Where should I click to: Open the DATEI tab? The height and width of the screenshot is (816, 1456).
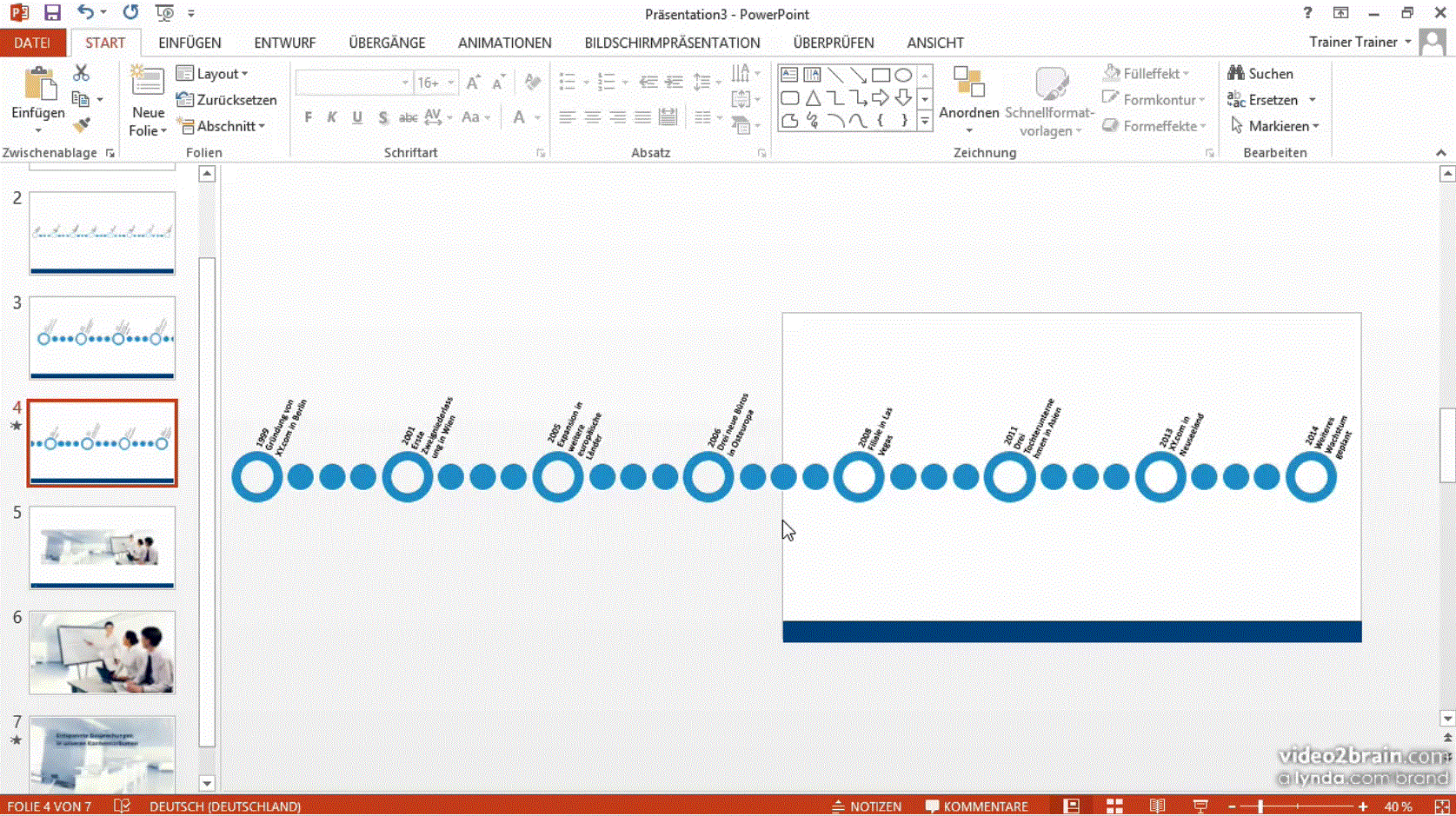click(32, 43)
